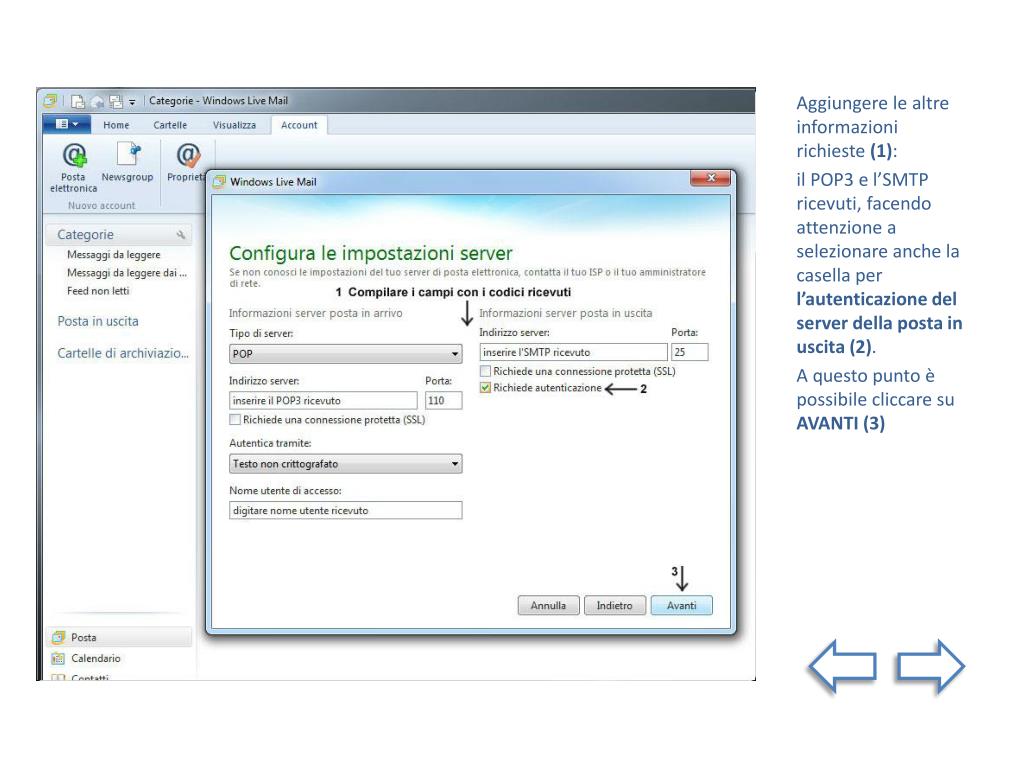1024x768 pixels.
Task: Click the incoming POP3 server address field
Action: [x=323, y=400]
